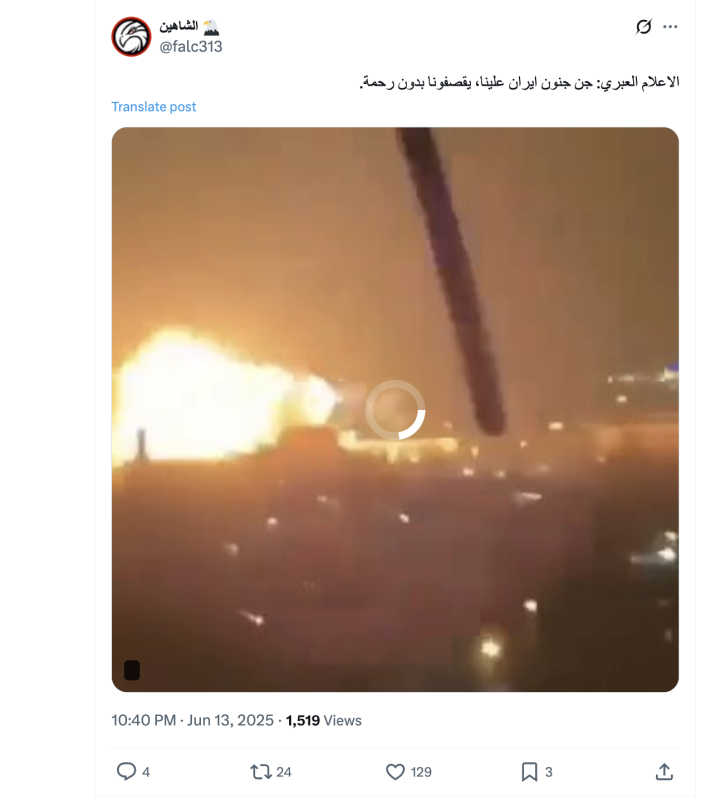Open the three-dot more options menu
This screenshot has width=706, height=800.
point(670,27)
